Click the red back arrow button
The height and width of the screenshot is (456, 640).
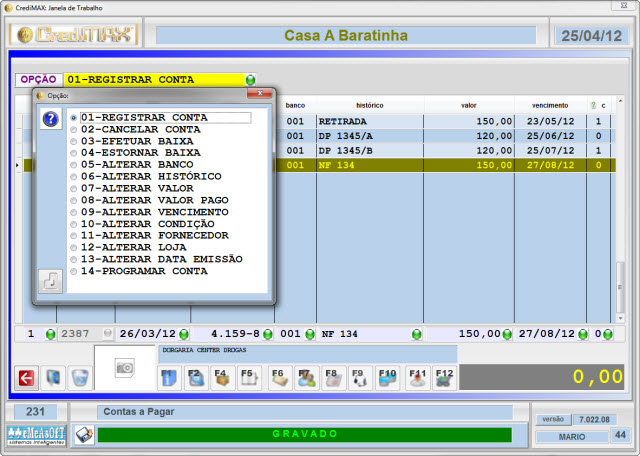click(26, 377)
